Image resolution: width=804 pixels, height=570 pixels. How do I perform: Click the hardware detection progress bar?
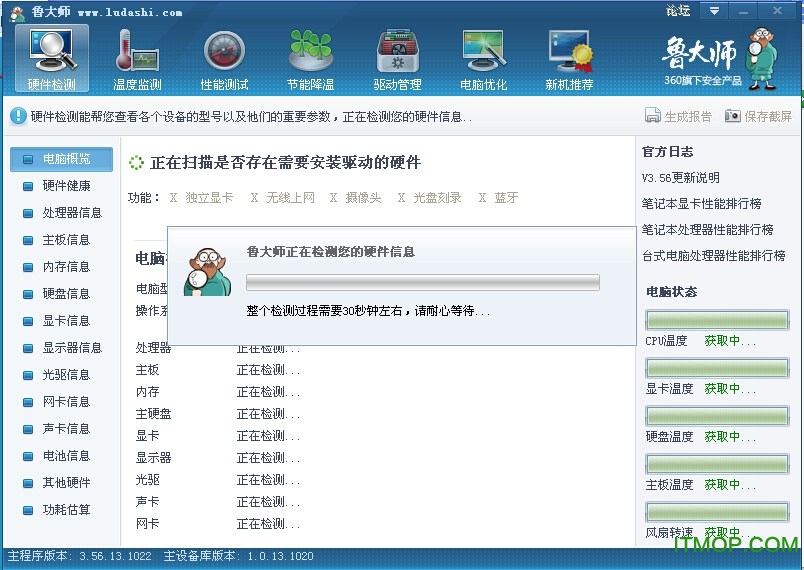tap(423, 282)
